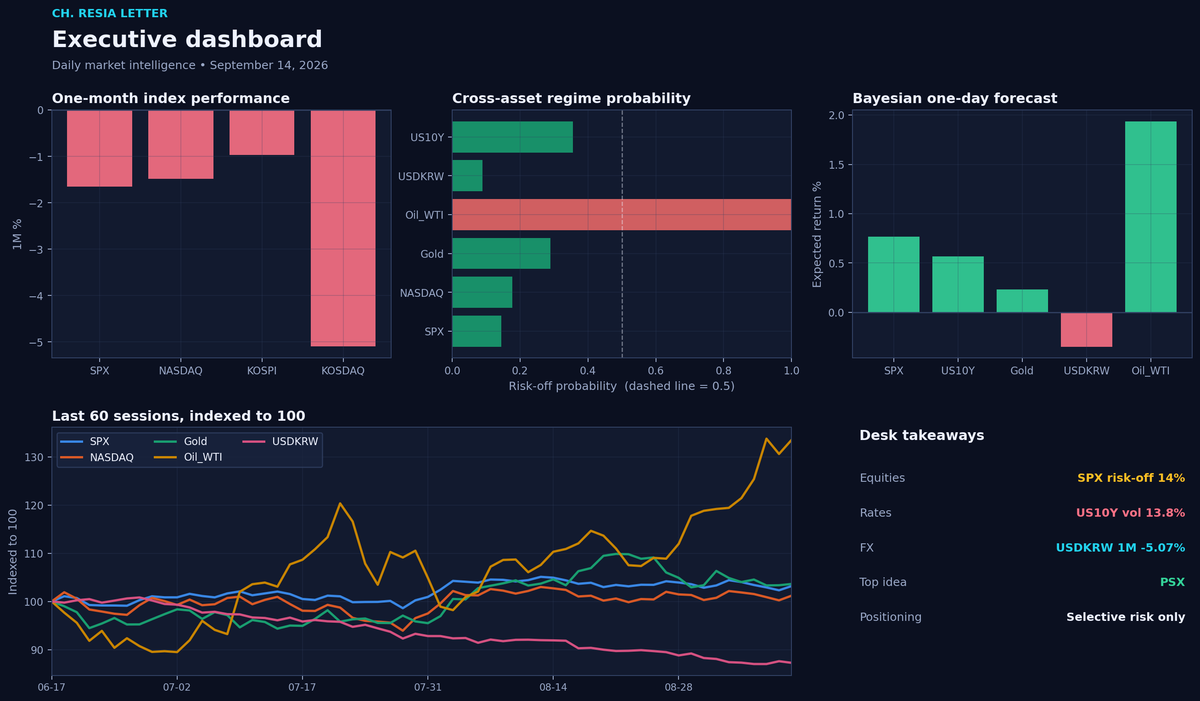Click the 'PSX' top idea value

click(1172, 582)
